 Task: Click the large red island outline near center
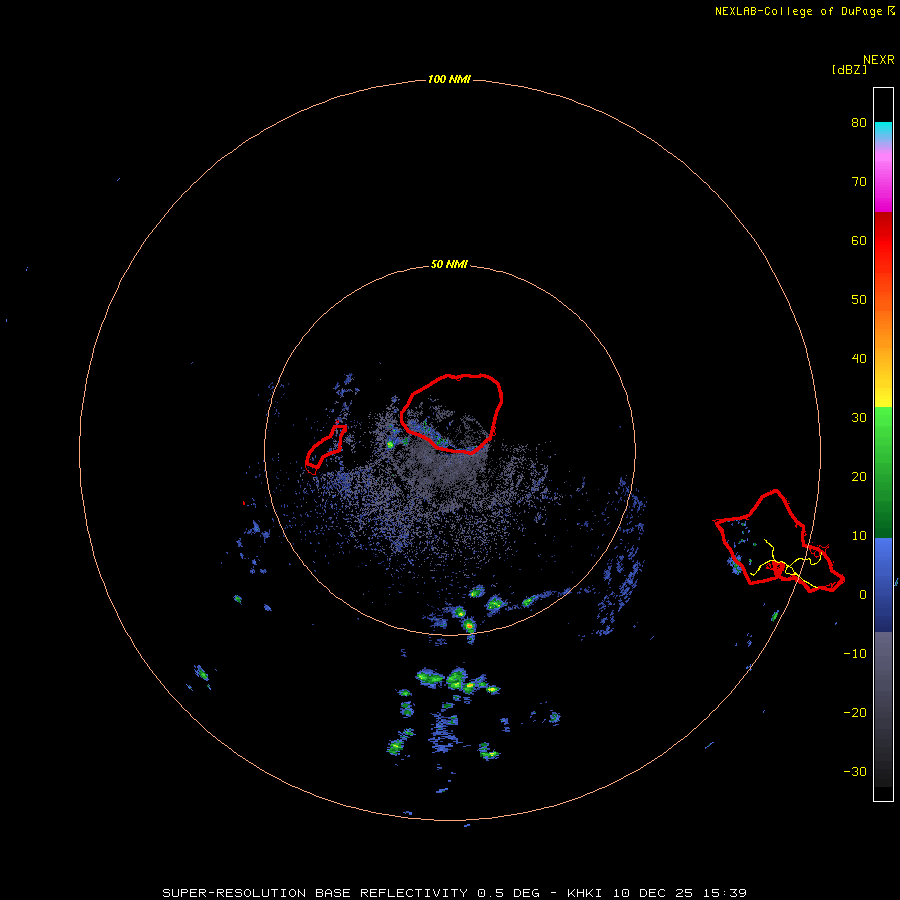452,414
